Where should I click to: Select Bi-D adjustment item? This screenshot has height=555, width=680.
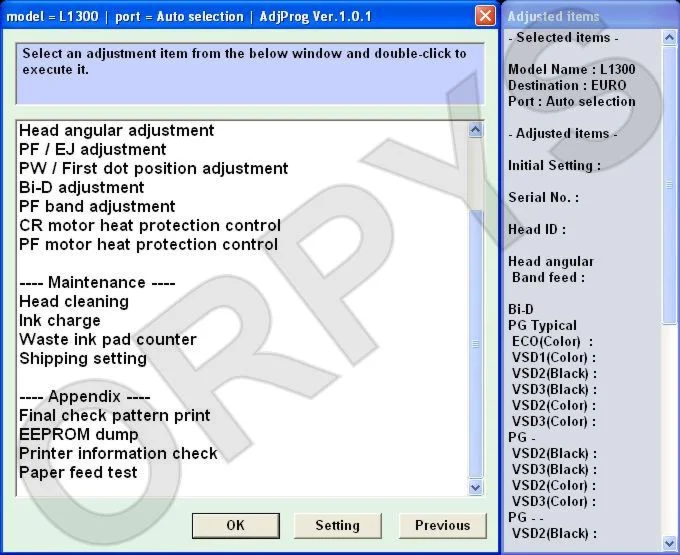coord(82,188)
